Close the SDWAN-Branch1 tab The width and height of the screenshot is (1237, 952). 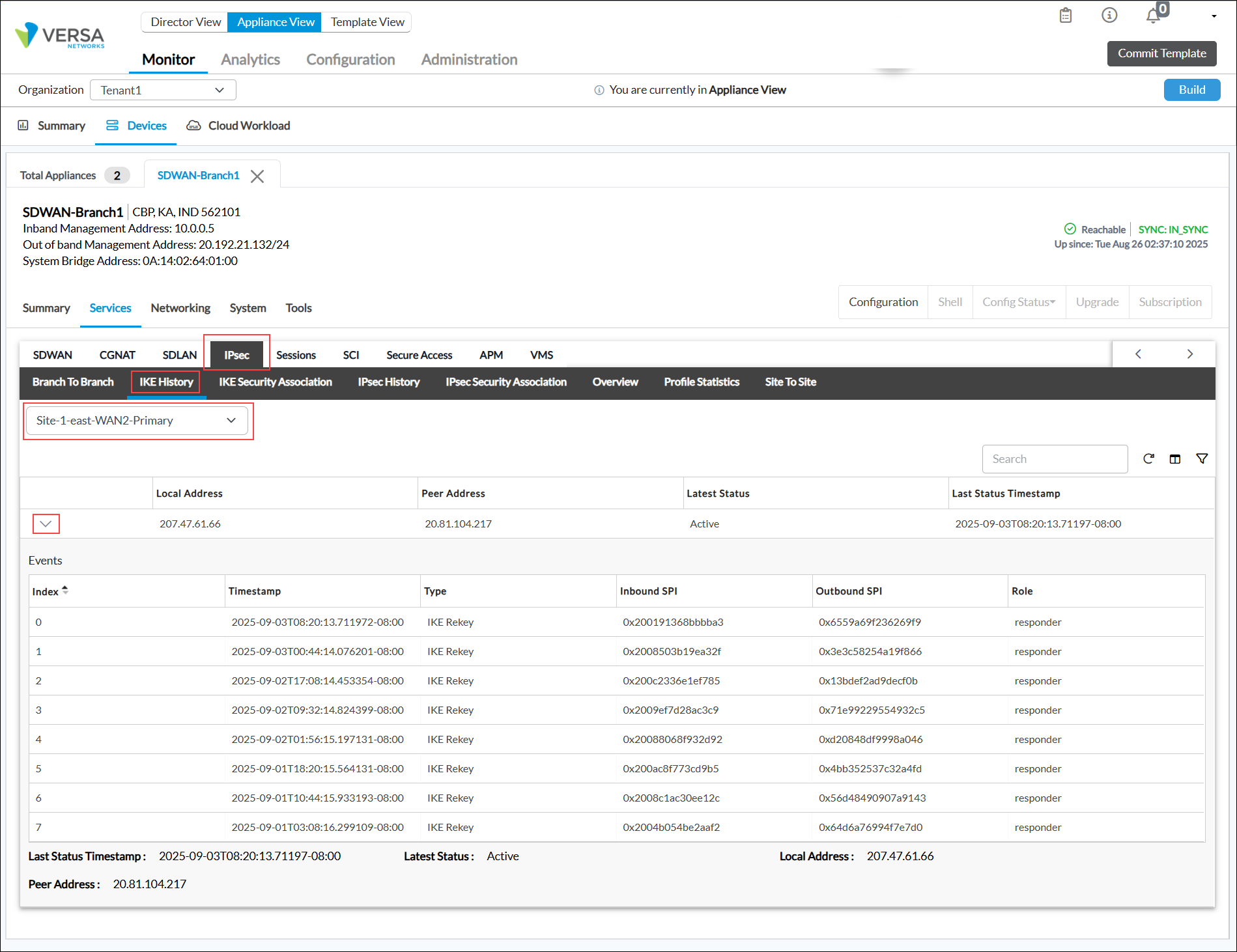click(257, 176)
